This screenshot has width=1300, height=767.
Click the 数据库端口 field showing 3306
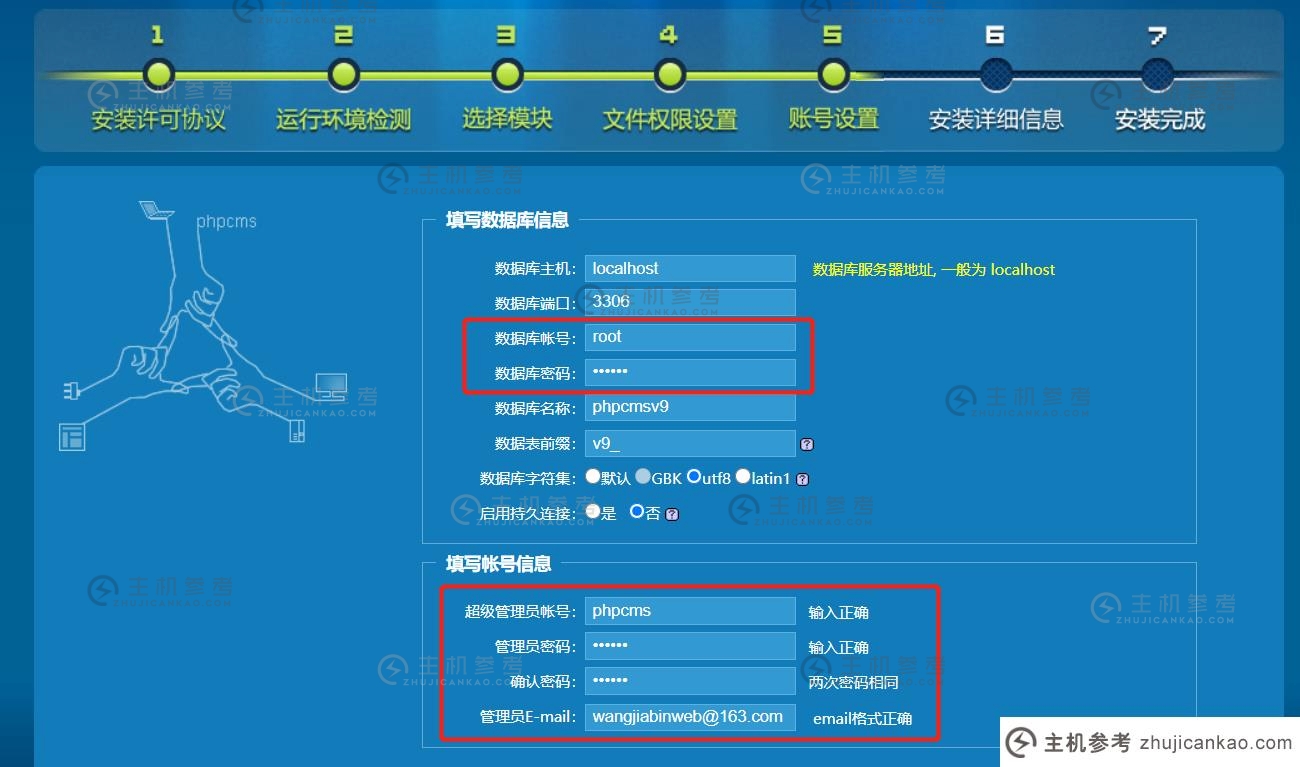pyautogui.click(x=690, y=303)
